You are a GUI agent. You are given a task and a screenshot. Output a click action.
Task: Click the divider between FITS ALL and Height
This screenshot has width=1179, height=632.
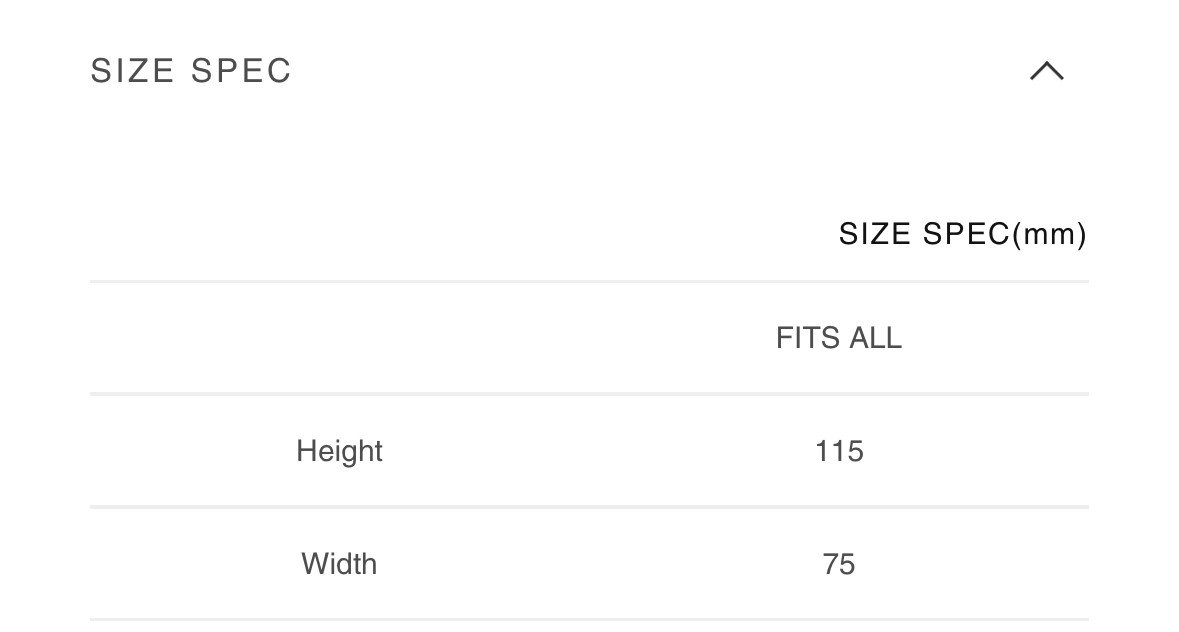click(588, 394)
